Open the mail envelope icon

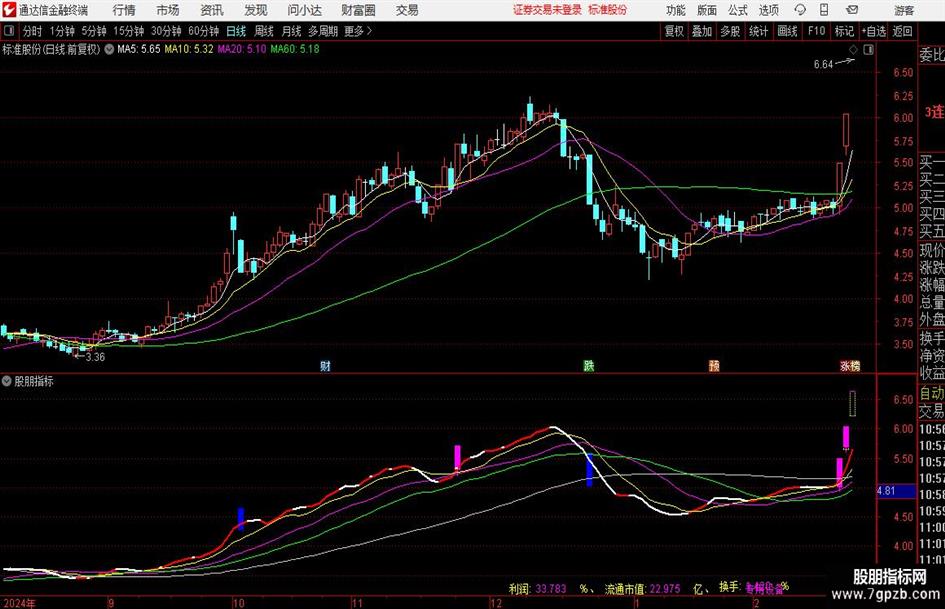point(852,10)
